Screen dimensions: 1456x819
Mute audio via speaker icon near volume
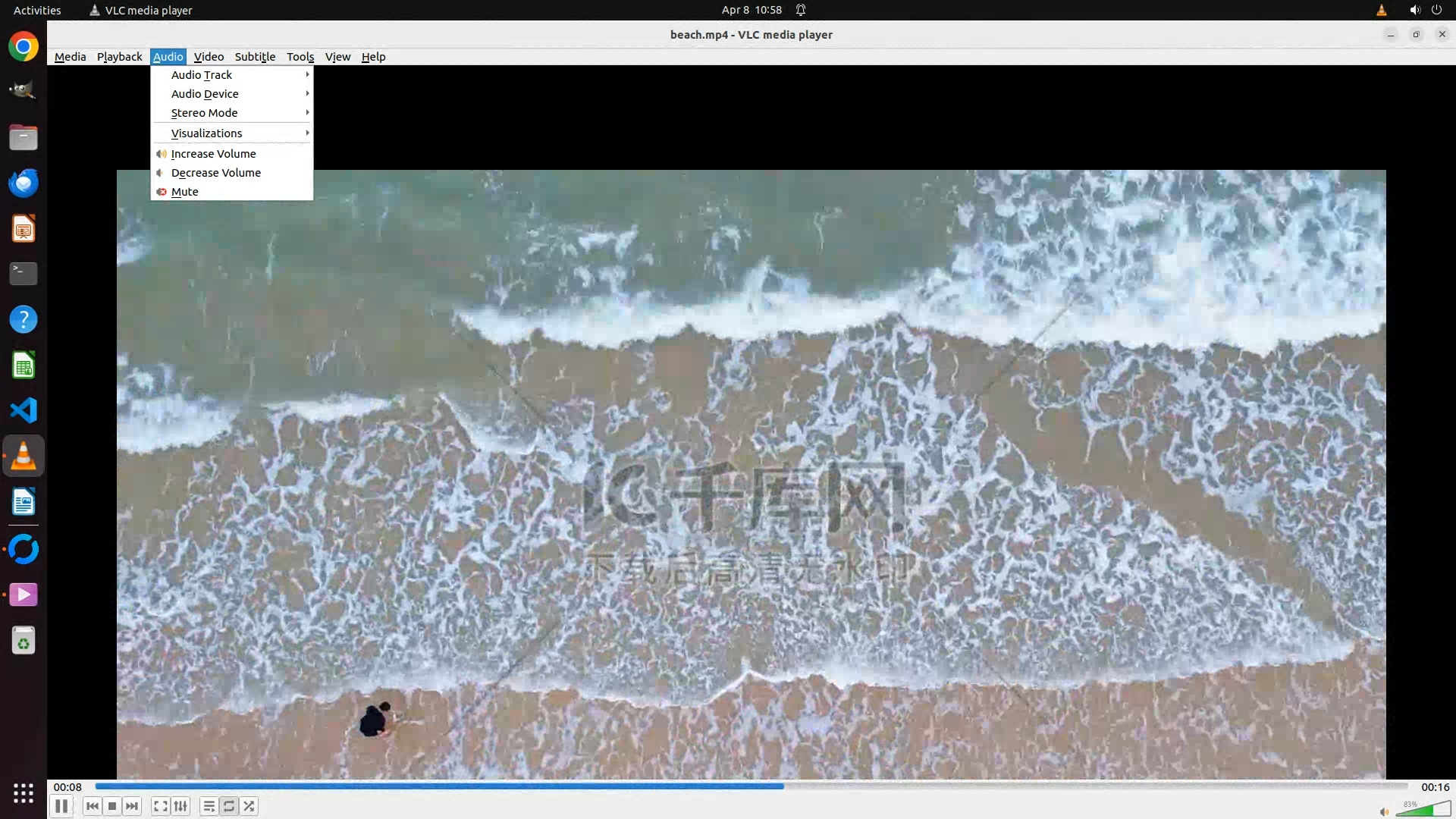[1384, 811]
